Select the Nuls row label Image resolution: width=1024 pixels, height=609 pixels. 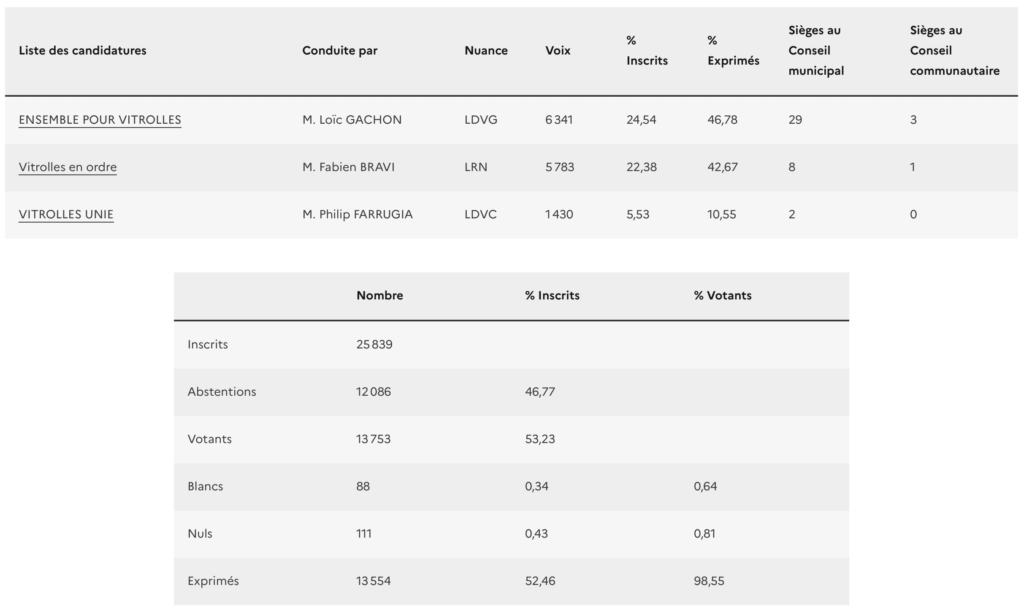(x=200, y=534)
